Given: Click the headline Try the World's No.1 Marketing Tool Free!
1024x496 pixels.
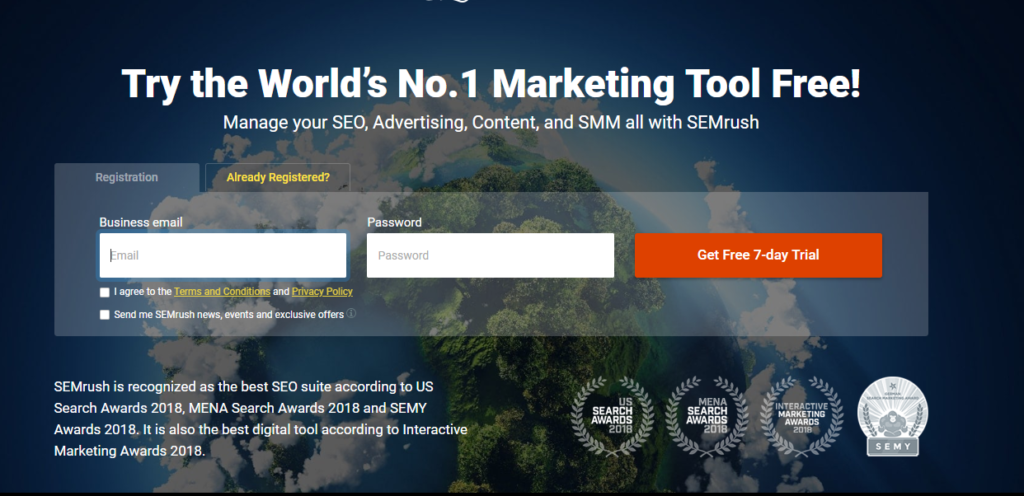Looking at the screenshot, I should [491, 84].
